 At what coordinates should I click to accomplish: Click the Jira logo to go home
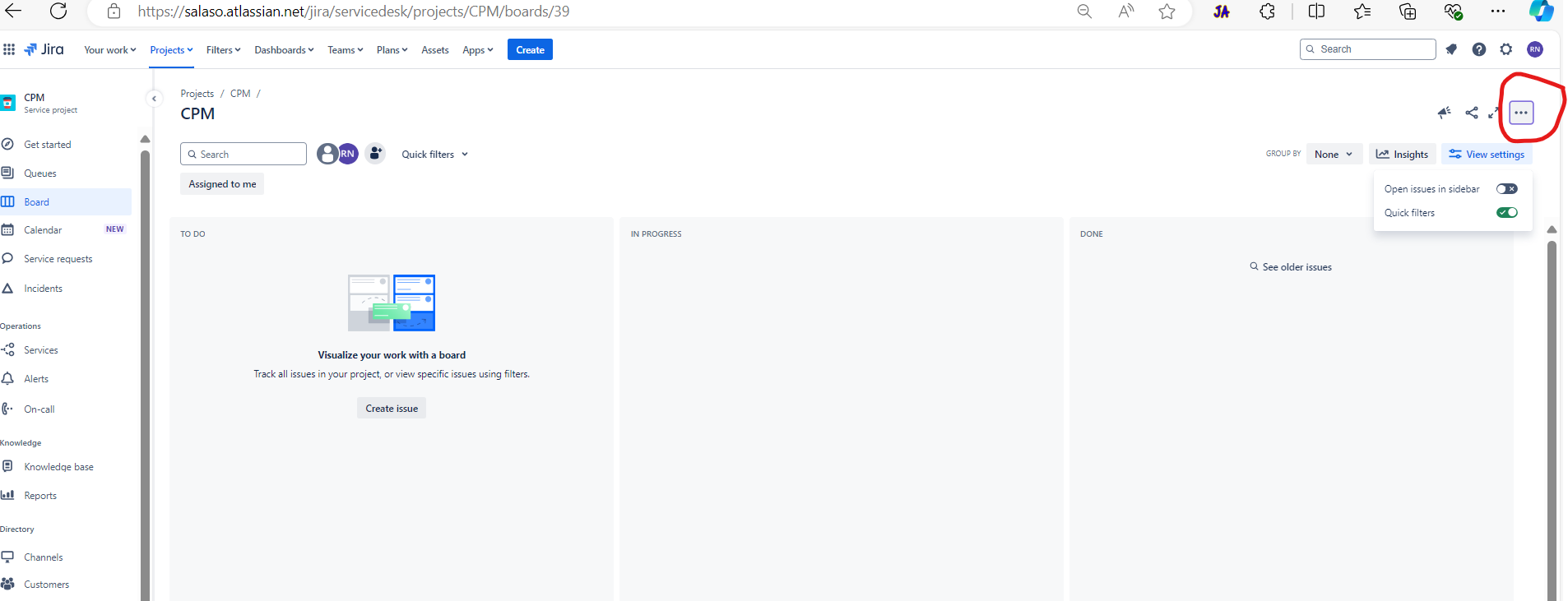(x=44, y=49)
